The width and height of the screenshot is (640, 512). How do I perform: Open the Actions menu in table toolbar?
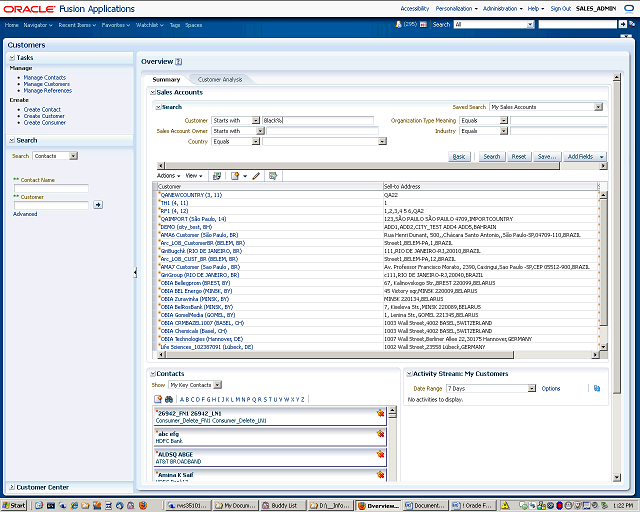pos(168,176)
